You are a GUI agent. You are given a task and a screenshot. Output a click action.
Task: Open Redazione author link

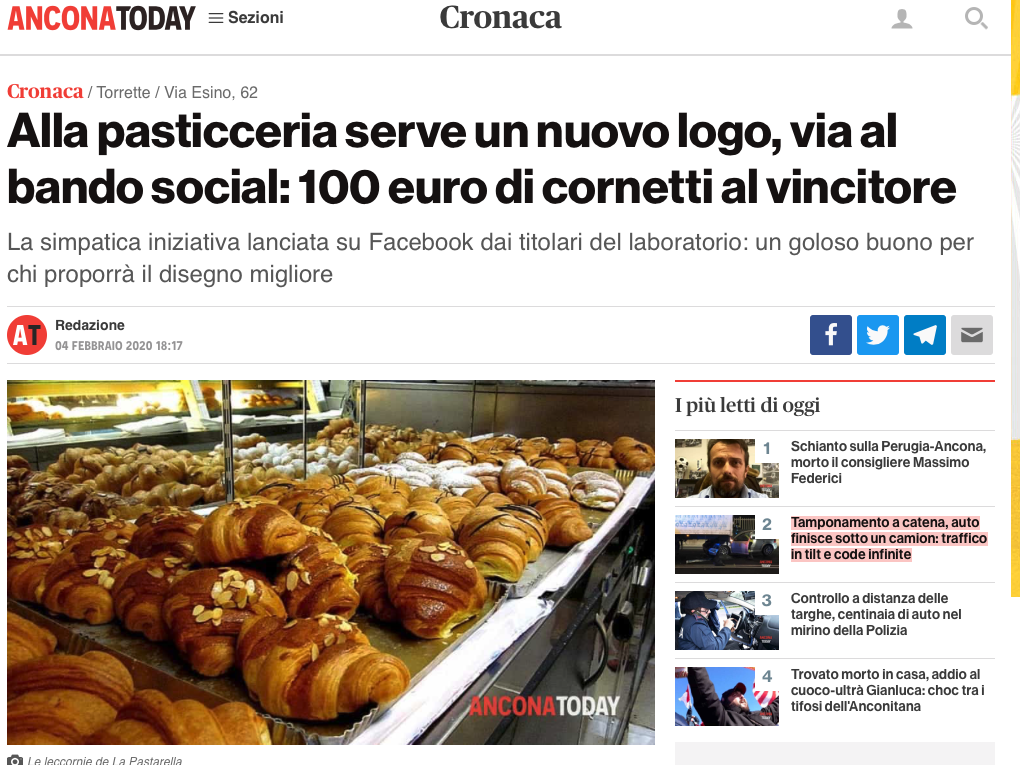coord(90,325)
